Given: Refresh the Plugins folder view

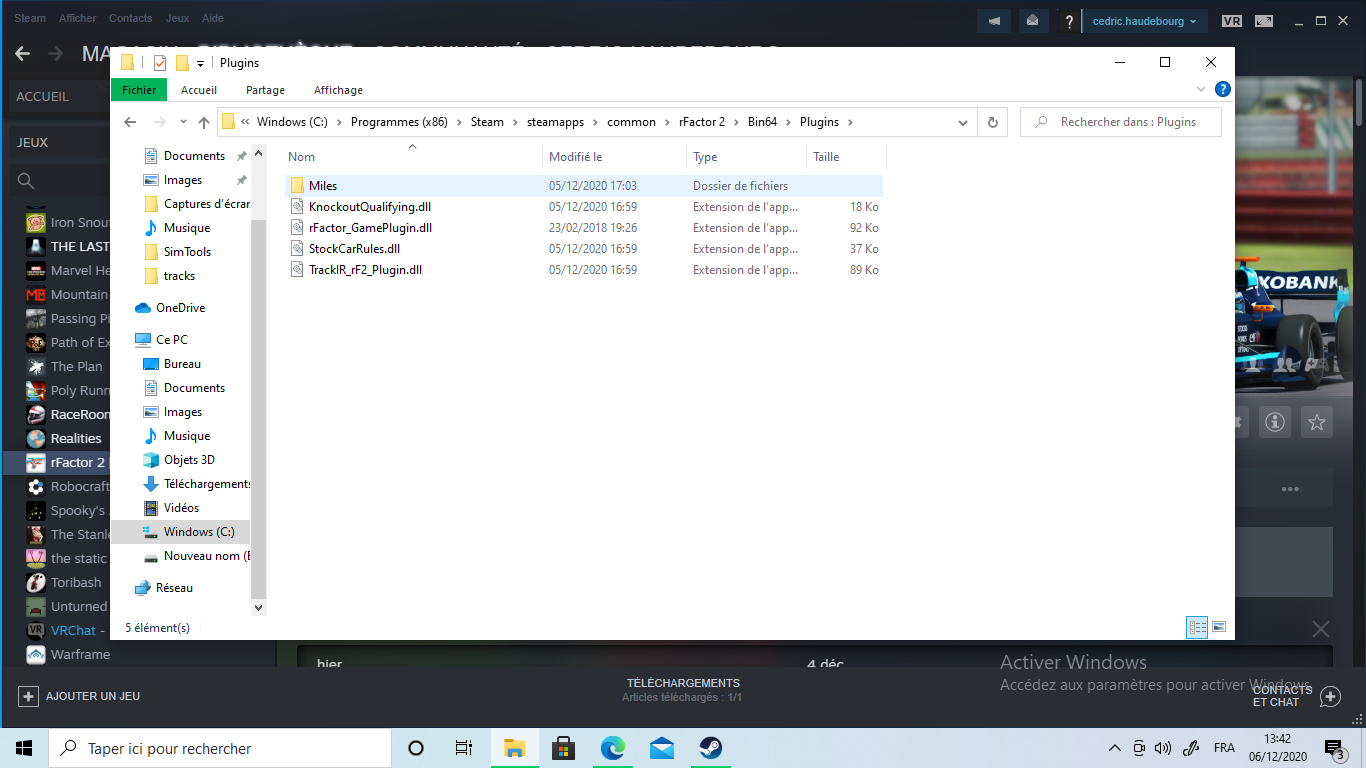Looking at the screenshot, I should (x=992, y=122).
